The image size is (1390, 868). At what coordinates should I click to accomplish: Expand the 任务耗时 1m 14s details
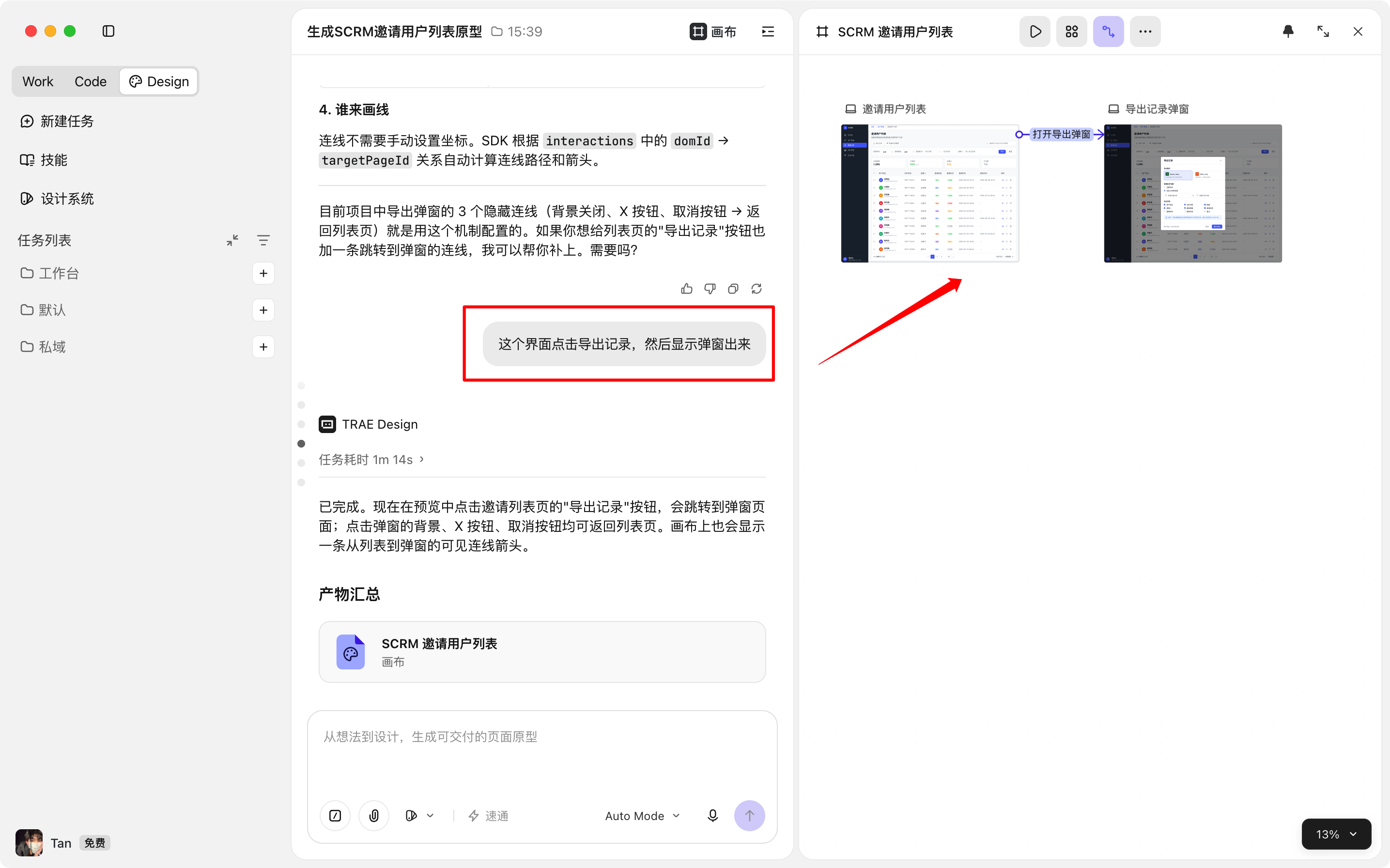371,459
